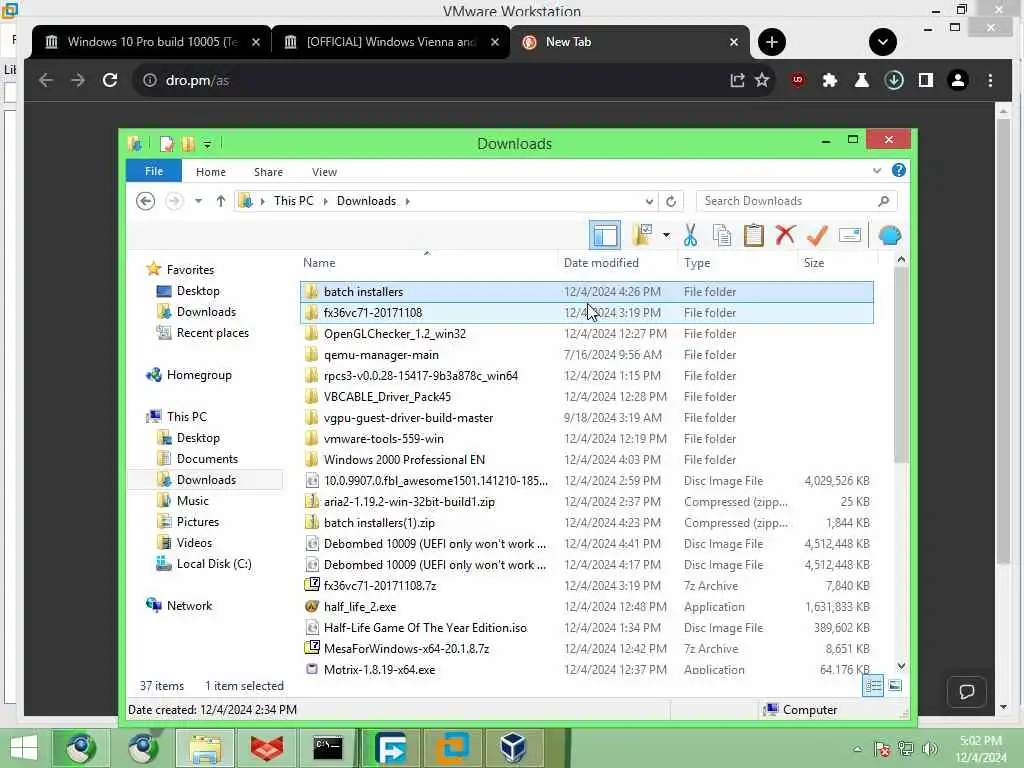This screenshot has height=768, width=1024.
Task: Toggle the preview pane toolbar button
Action: click(x=605, y=235)
